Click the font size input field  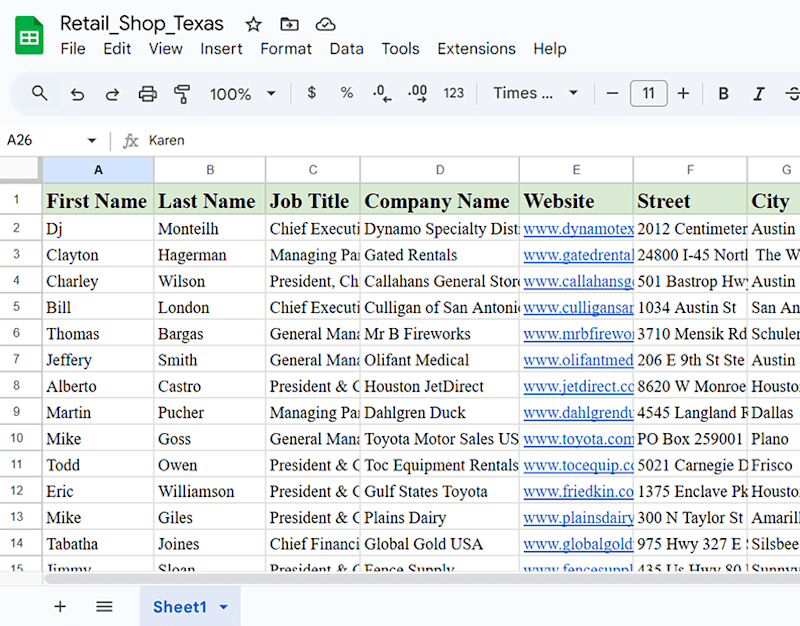648,93
